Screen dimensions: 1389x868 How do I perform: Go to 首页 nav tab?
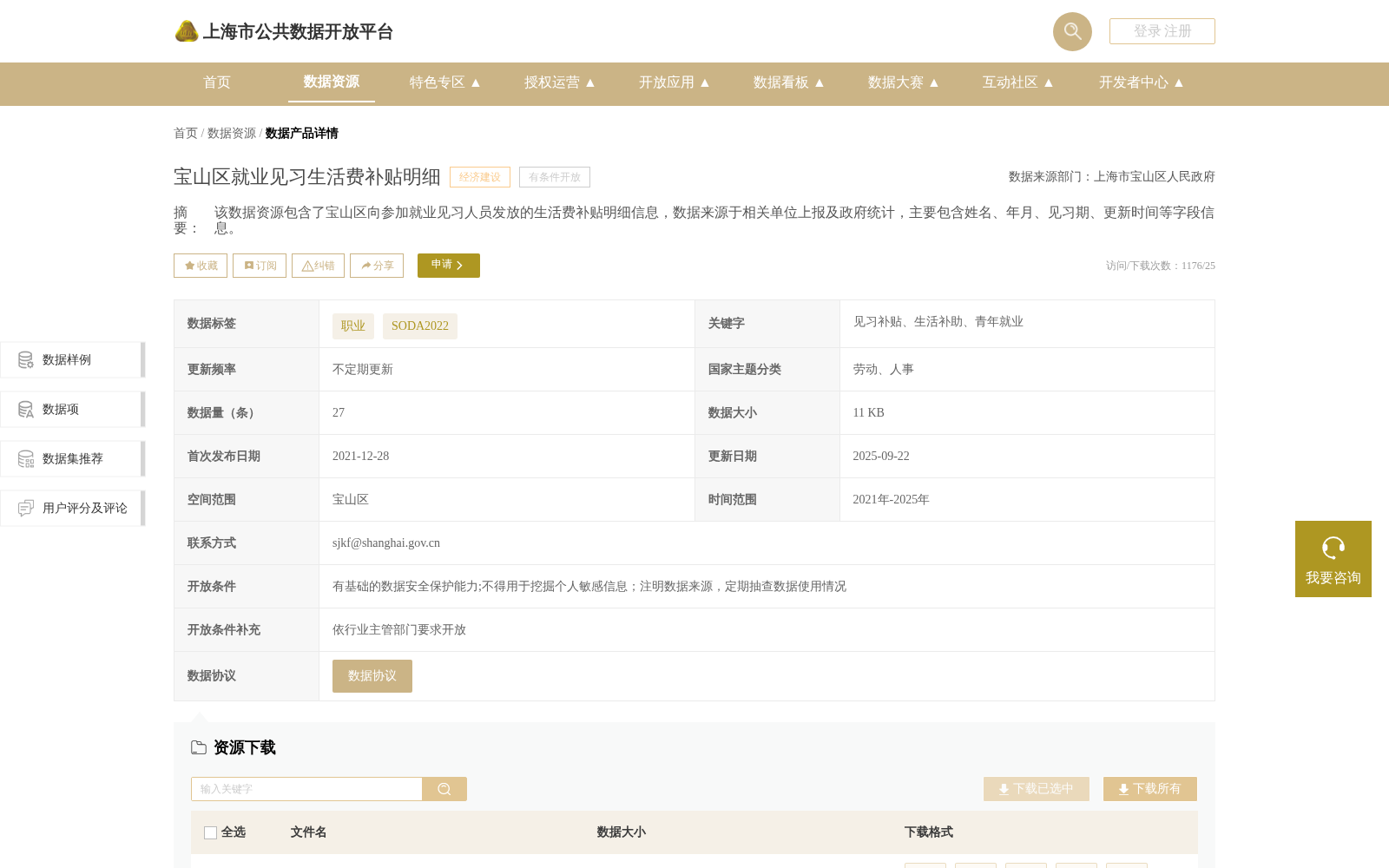point(217,82)
